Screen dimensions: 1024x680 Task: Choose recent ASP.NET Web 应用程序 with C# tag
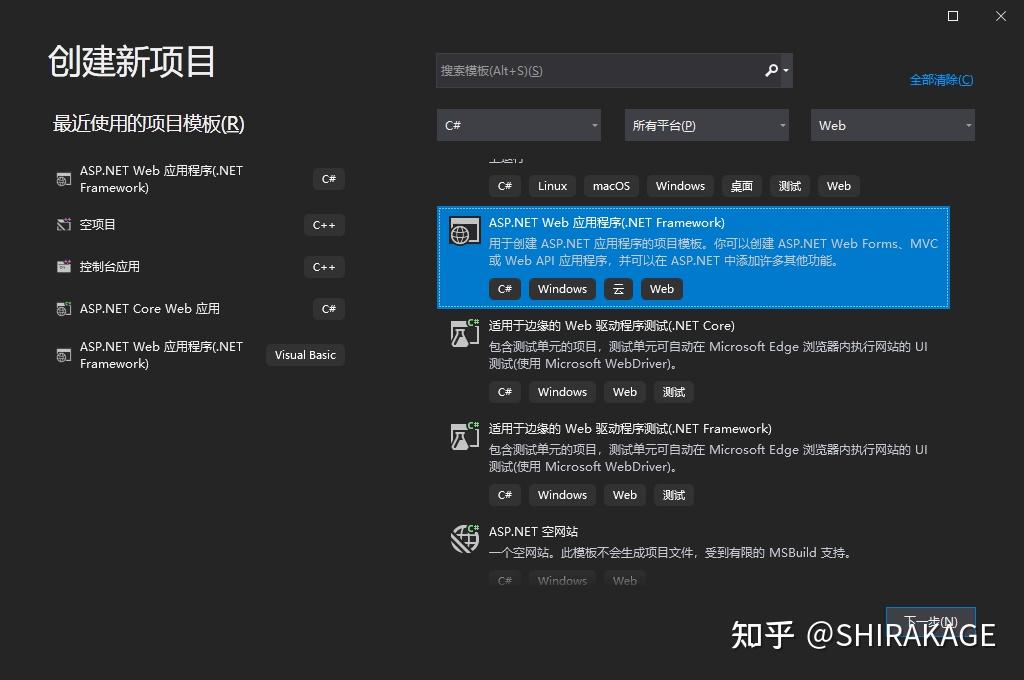200,179
